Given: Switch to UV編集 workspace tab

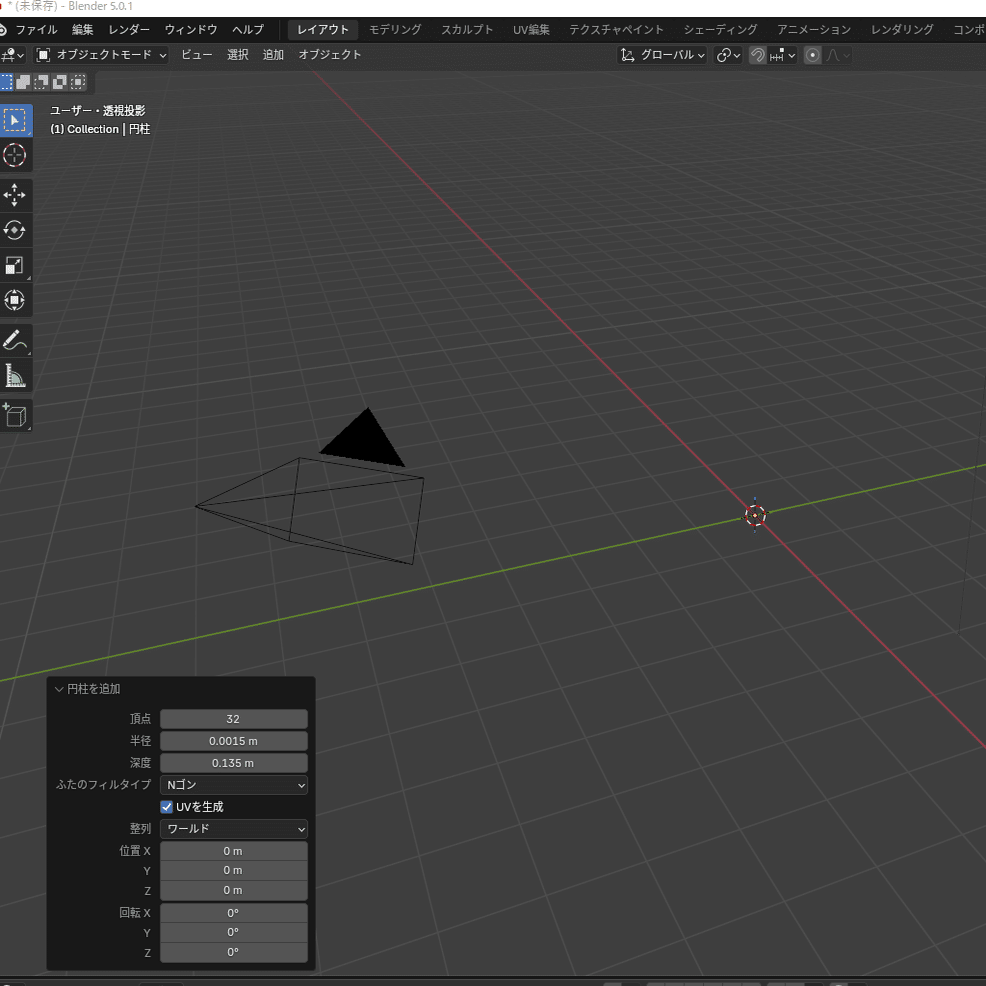Looking at the screenshot, I should pos(531,30).
